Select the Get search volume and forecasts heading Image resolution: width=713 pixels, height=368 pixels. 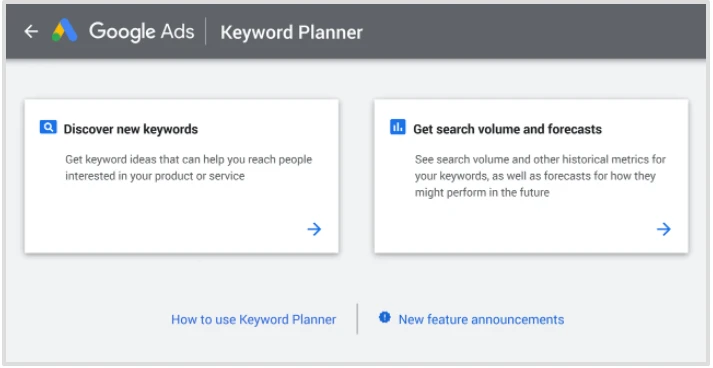[x=507, y=129]
